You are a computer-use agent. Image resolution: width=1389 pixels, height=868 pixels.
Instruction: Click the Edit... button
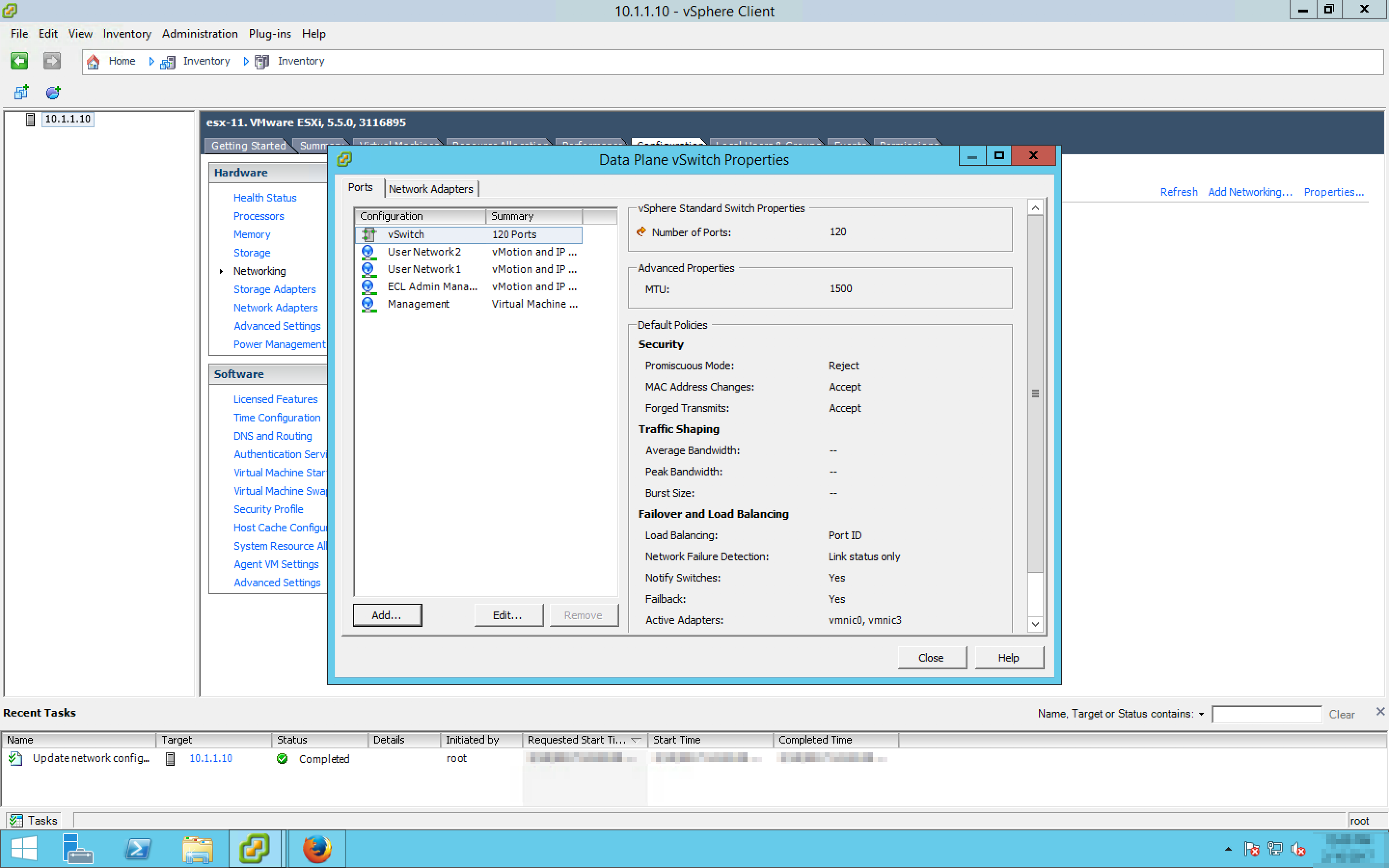[x=508, y=615]
